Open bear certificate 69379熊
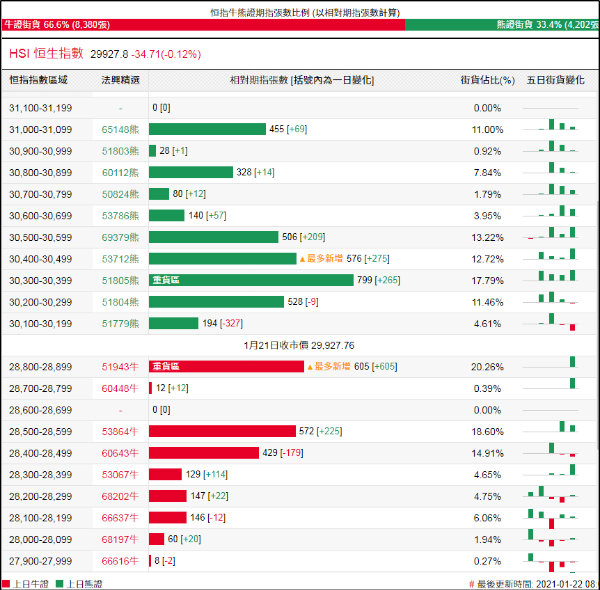Screen dimensions: 600x590 [120, 238]
